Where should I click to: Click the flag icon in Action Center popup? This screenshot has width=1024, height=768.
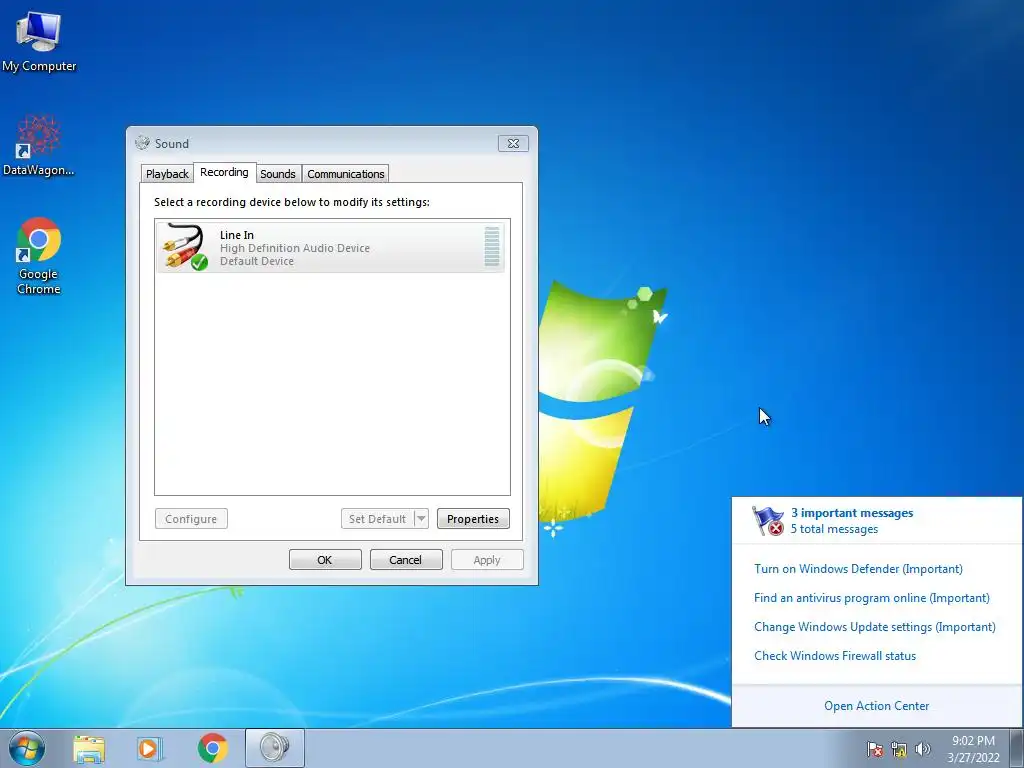point(767,520)
